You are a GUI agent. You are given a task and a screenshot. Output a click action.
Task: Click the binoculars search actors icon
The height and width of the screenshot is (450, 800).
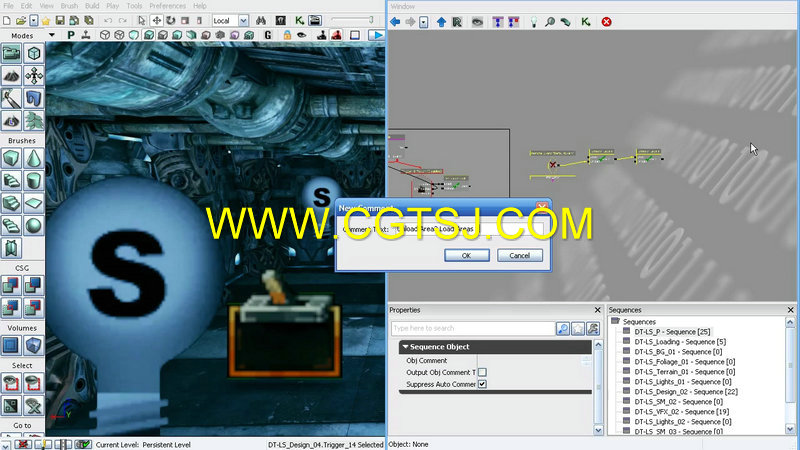(x=261, y=20)
